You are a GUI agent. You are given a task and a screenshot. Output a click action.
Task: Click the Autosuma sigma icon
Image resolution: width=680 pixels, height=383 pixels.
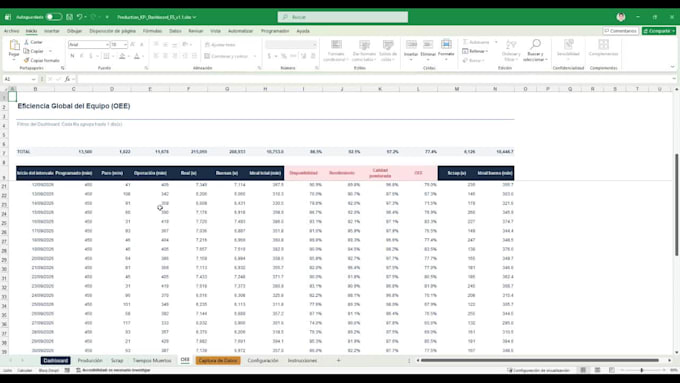point(465,42)
